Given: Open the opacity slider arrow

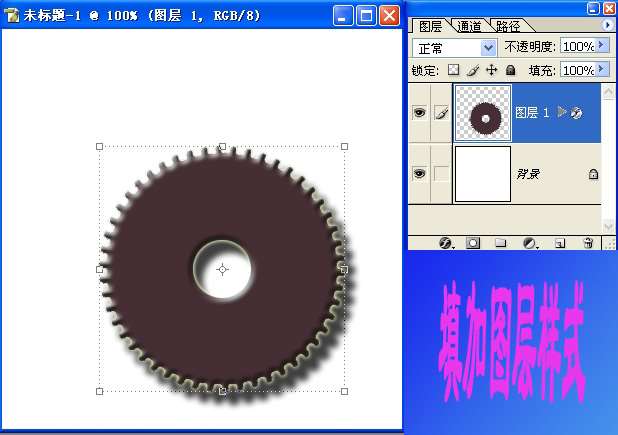Looking at the screenshot, I should 602,45.
